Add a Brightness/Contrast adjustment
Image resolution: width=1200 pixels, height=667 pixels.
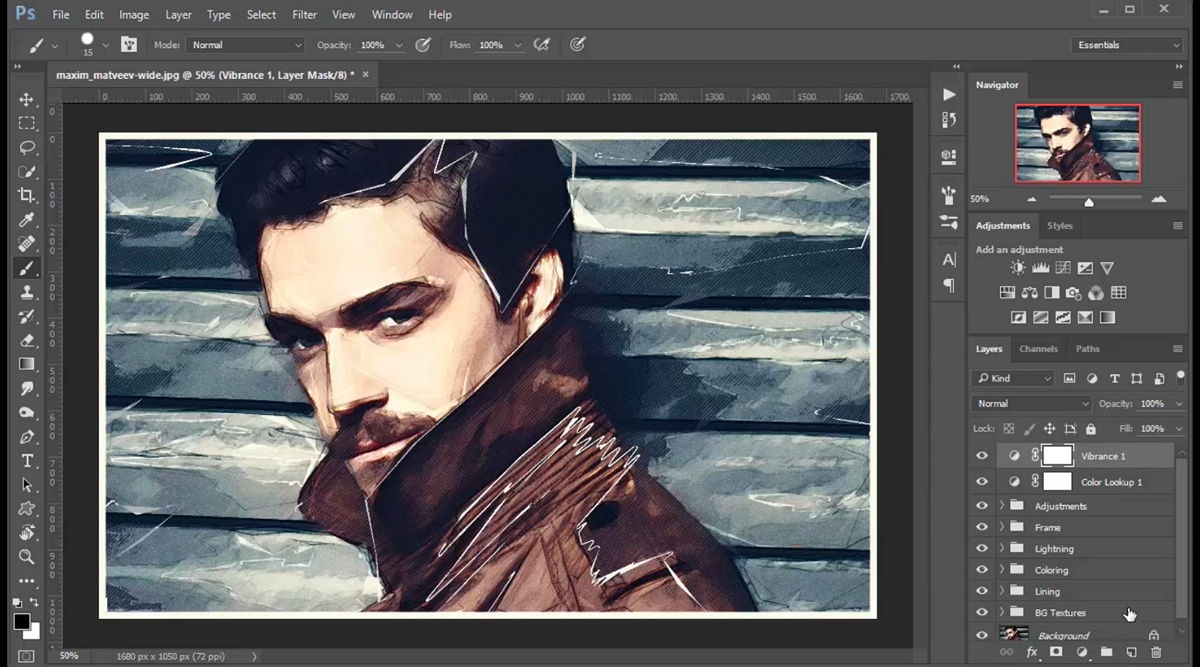[1018, 268]
